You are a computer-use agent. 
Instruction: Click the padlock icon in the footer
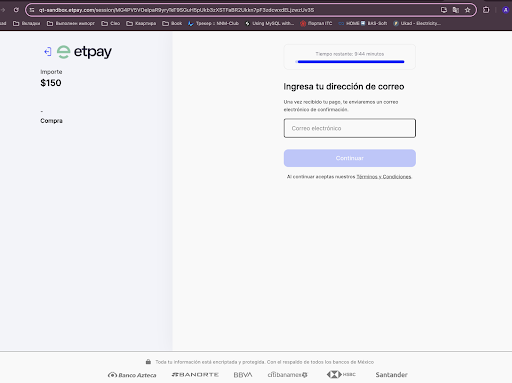[148, 362]
